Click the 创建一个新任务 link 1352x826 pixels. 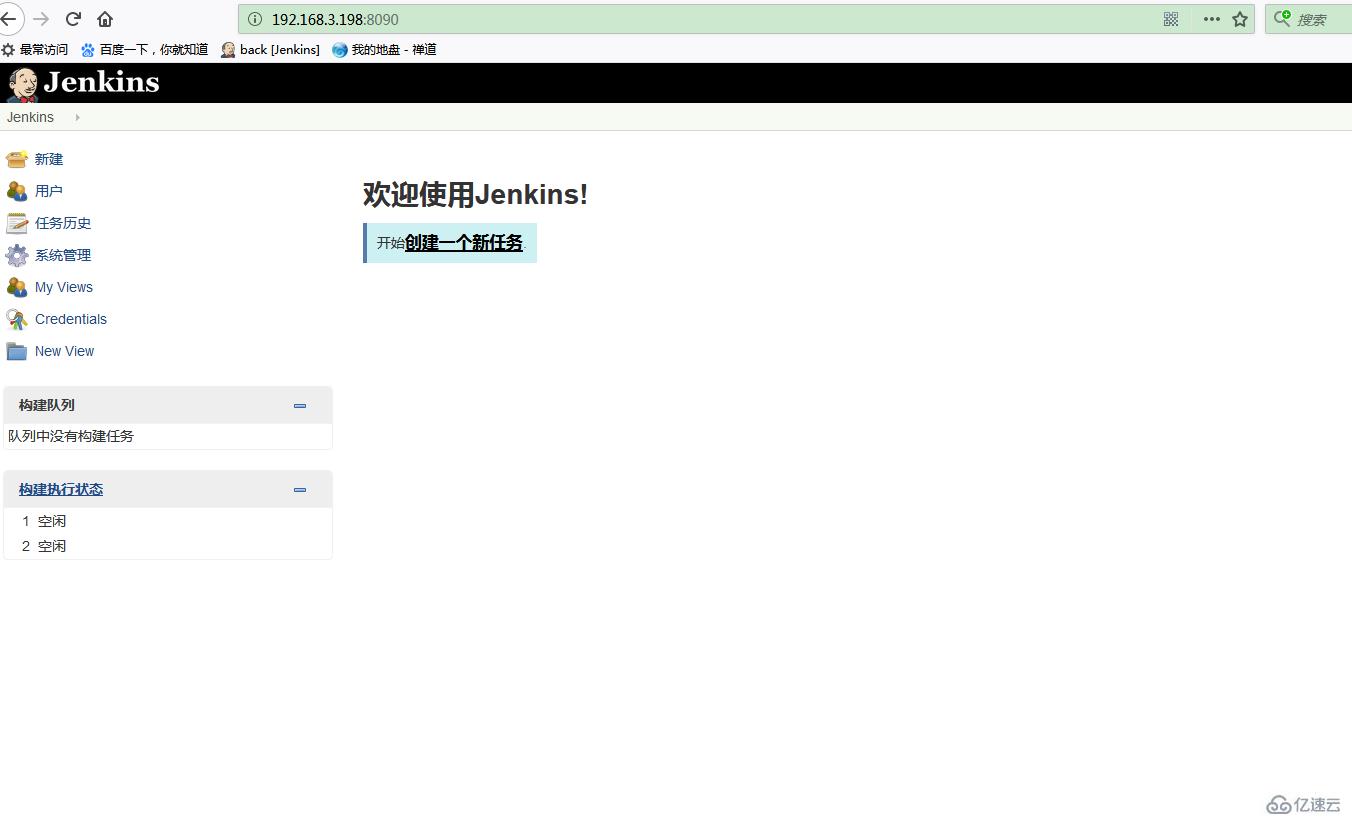coord(464,243)
